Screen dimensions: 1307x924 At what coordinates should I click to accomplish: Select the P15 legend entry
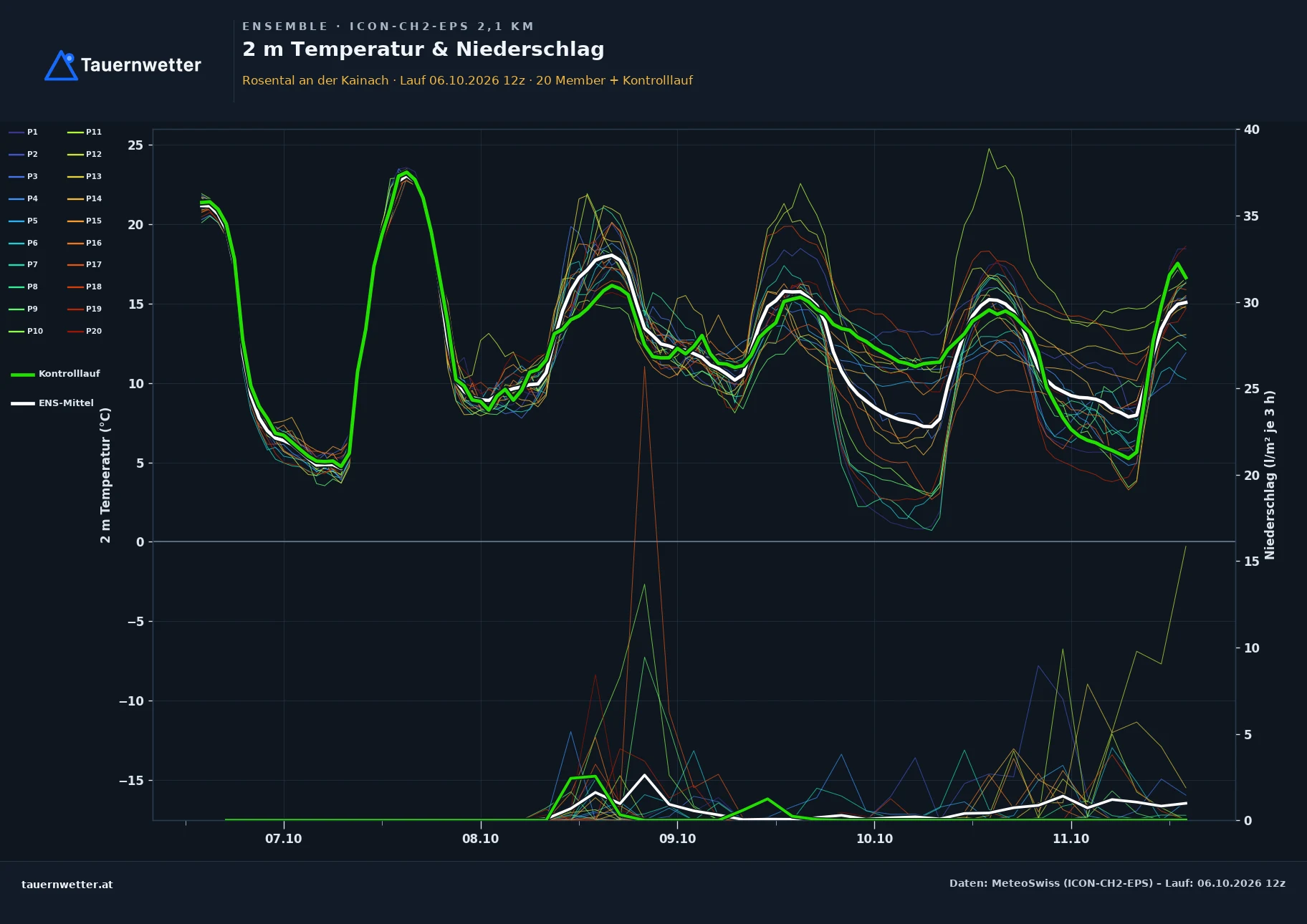(x=85, y=221)
